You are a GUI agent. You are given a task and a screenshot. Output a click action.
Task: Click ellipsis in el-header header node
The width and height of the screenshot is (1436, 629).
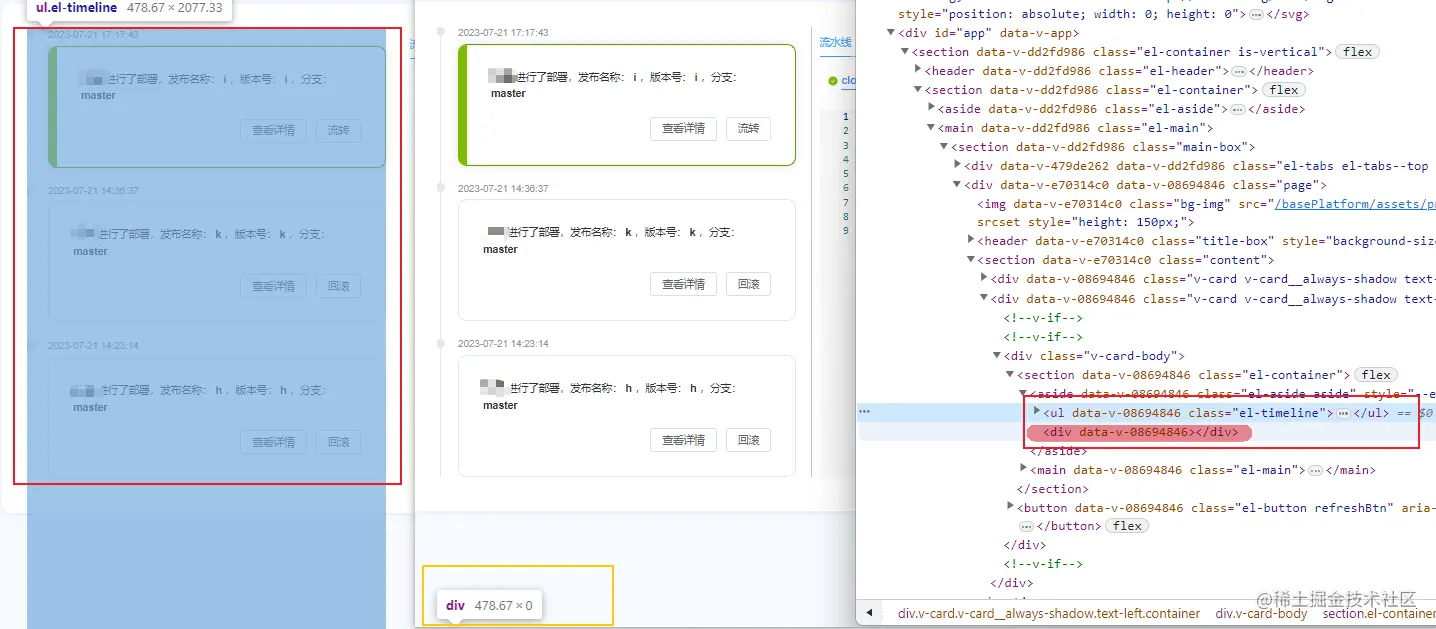click(x=1238, y=71)
